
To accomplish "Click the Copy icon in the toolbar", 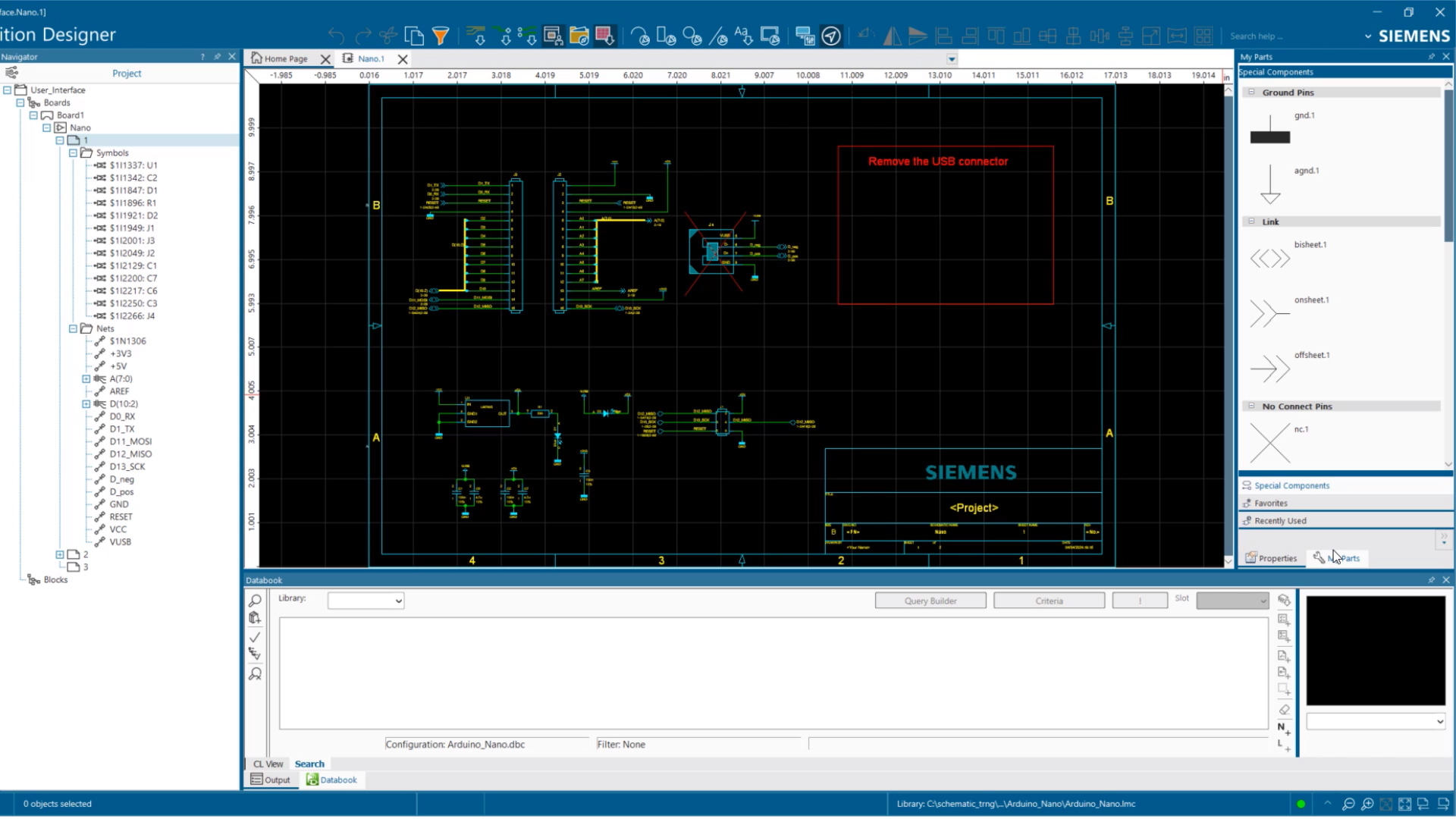I will (x=415, y=36).
